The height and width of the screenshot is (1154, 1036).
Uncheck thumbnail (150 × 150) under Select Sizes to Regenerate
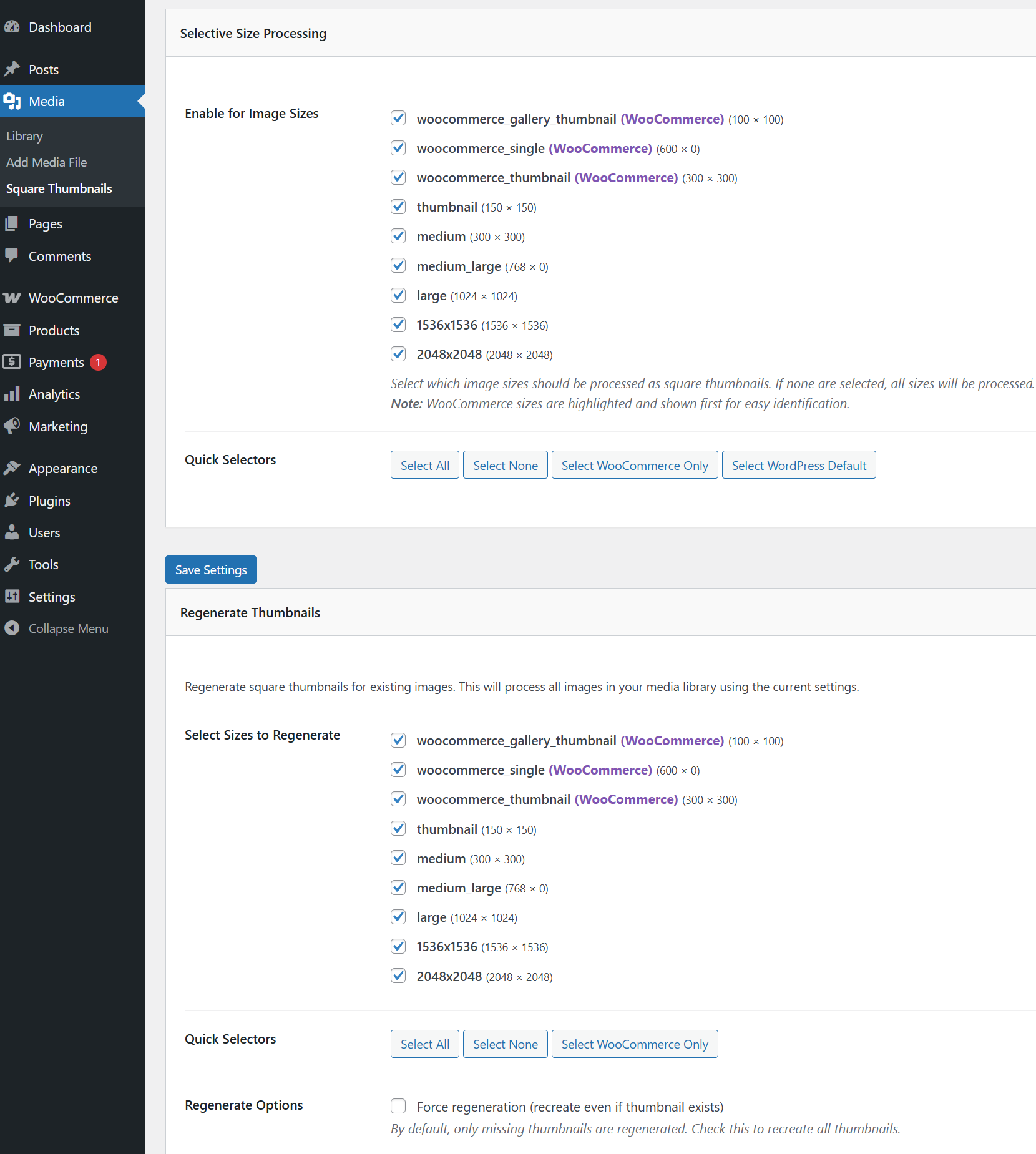398,829
